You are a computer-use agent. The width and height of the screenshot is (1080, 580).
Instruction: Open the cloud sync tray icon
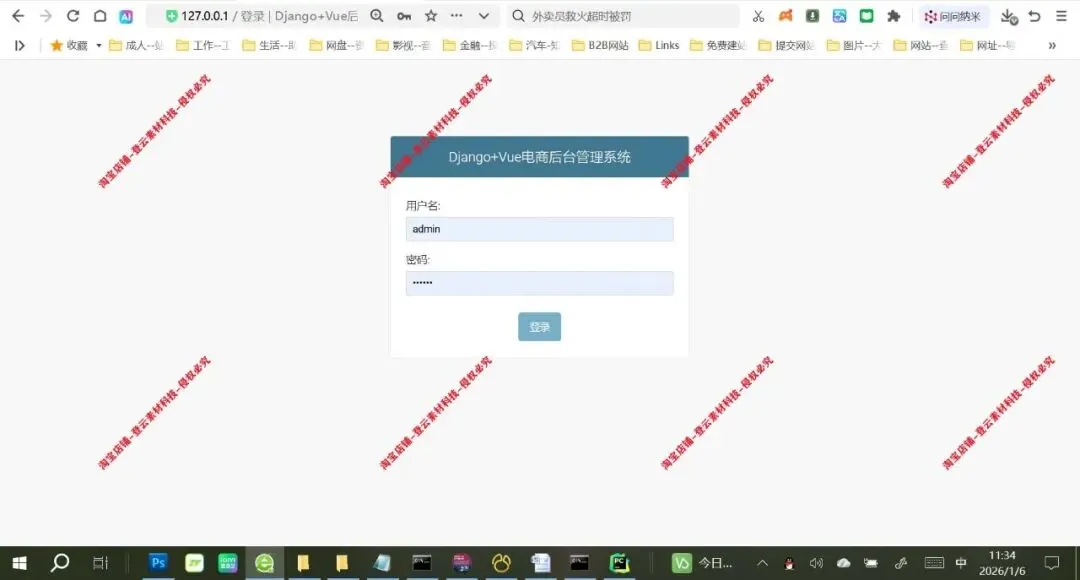tap(844, 563)
